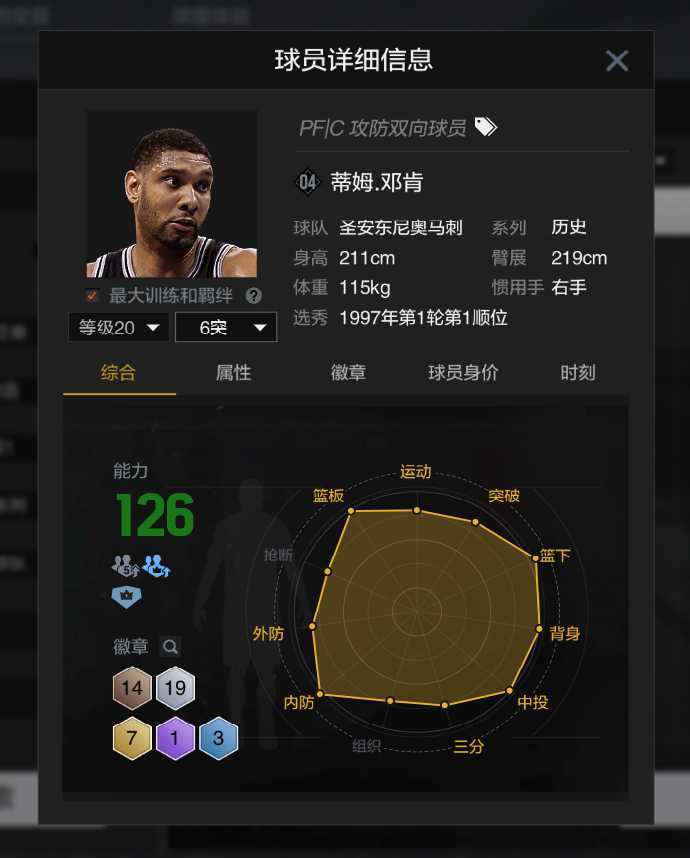This screenshot has height=858, width=690.
Task: Click the gray 5-player group icon
Action: [x=125, y=566]
